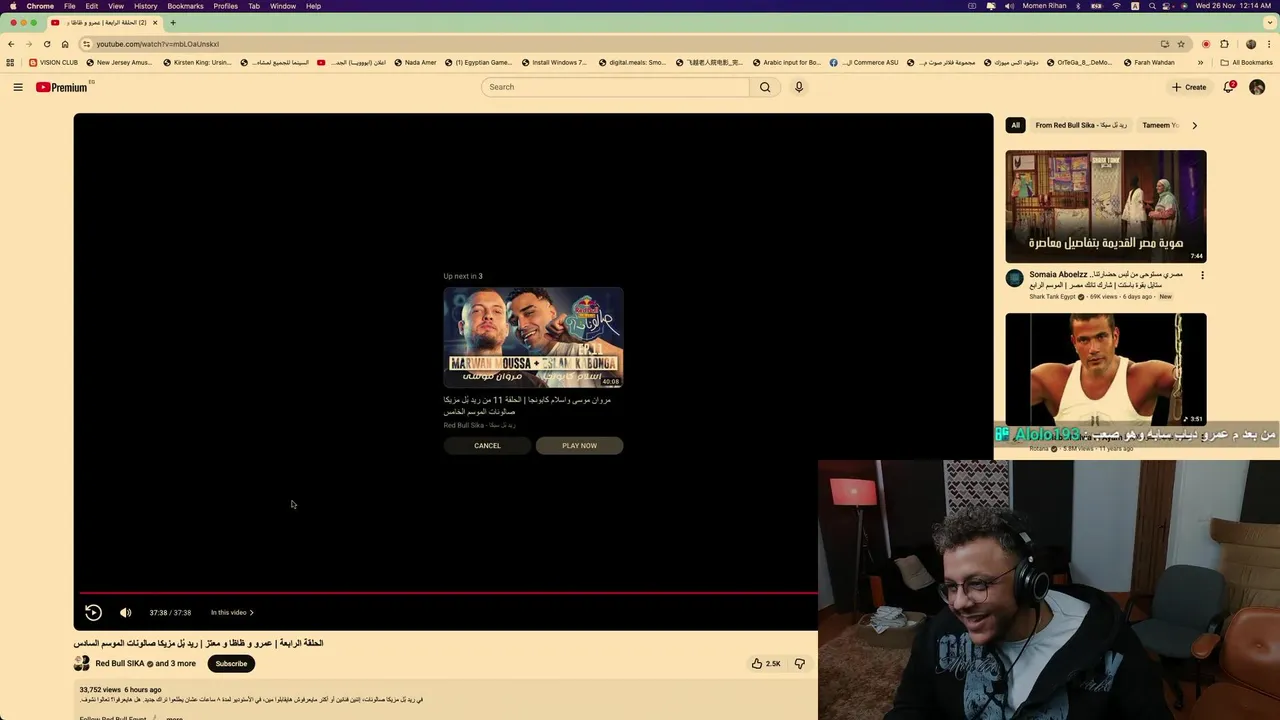This screenshot has height=720, width=1280.
Task: Open Chrome Window menu
Action: click(283, 6)
